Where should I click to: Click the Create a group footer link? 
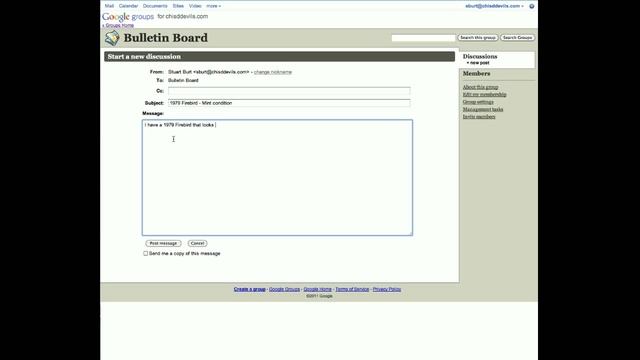coord(249,289)
